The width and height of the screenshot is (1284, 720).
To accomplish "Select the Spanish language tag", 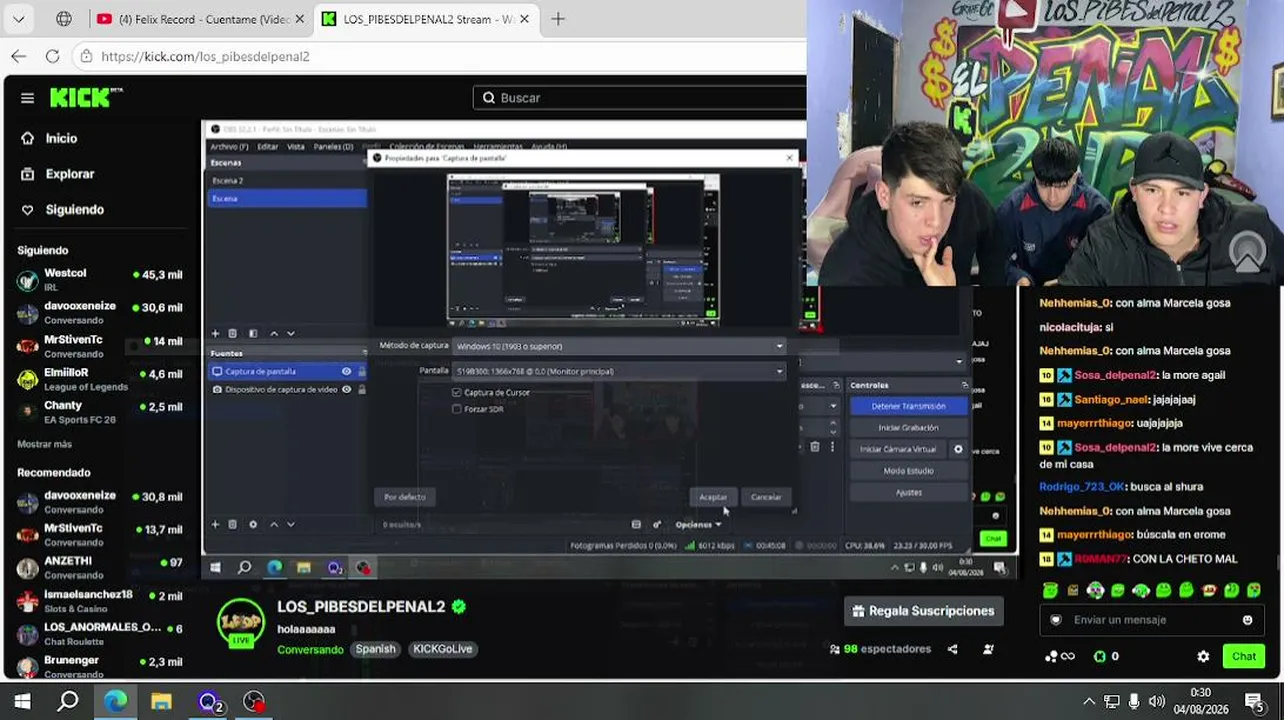I will click(376, 649).
